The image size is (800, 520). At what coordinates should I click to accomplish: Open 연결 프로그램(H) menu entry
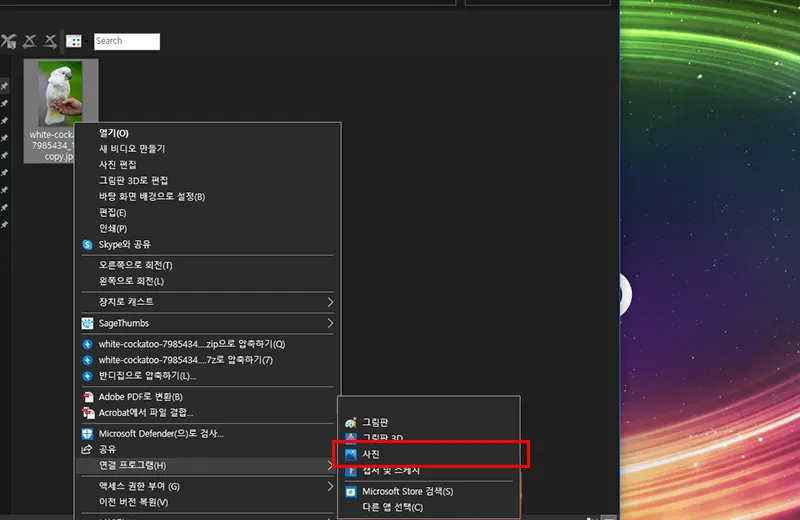coord(207,465)
